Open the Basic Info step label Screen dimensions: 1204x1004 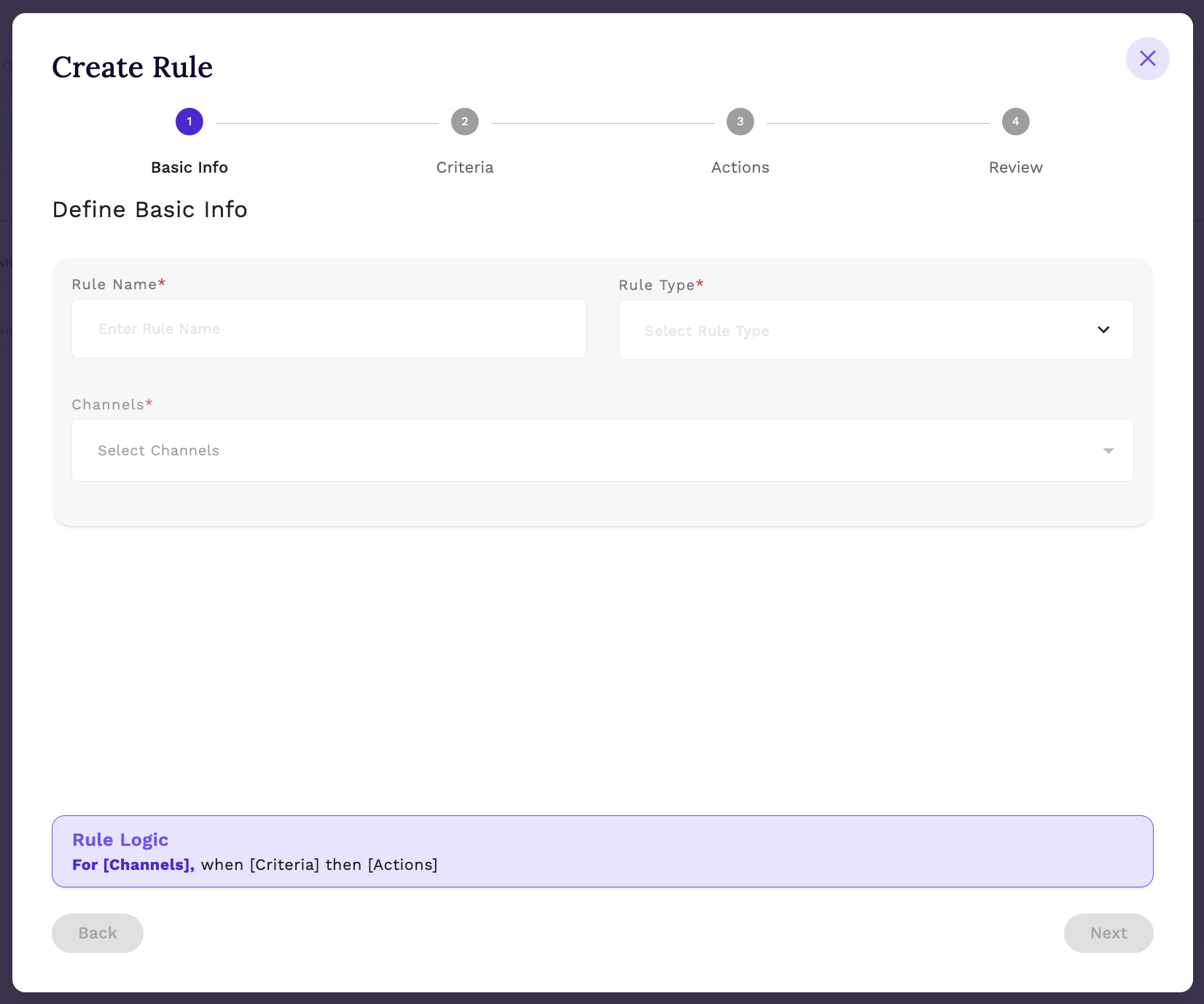pyautogui.click(x=189, y=168)
